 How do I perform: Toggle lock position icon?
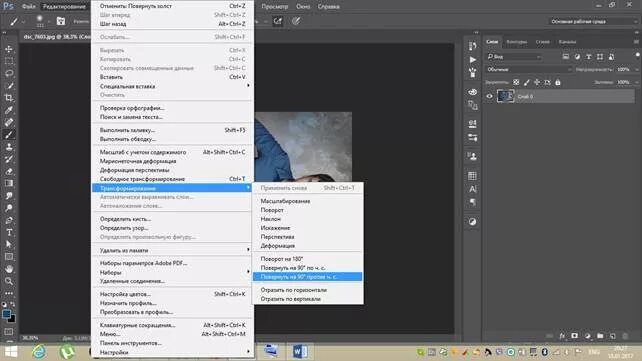click(537, 82)
